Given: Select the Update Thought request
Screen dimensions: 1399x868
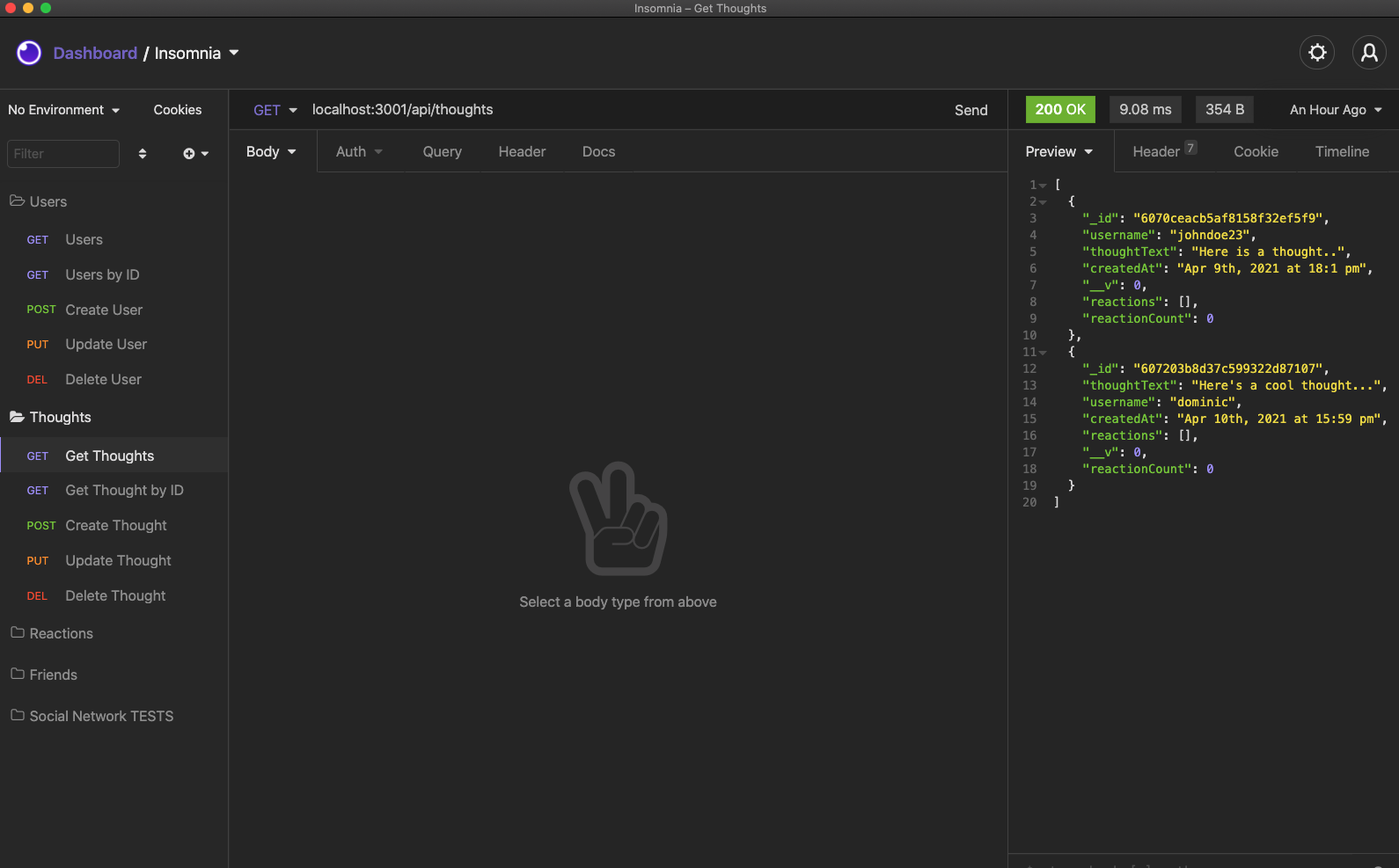Looking at the screenshot, I should [114, 560].
